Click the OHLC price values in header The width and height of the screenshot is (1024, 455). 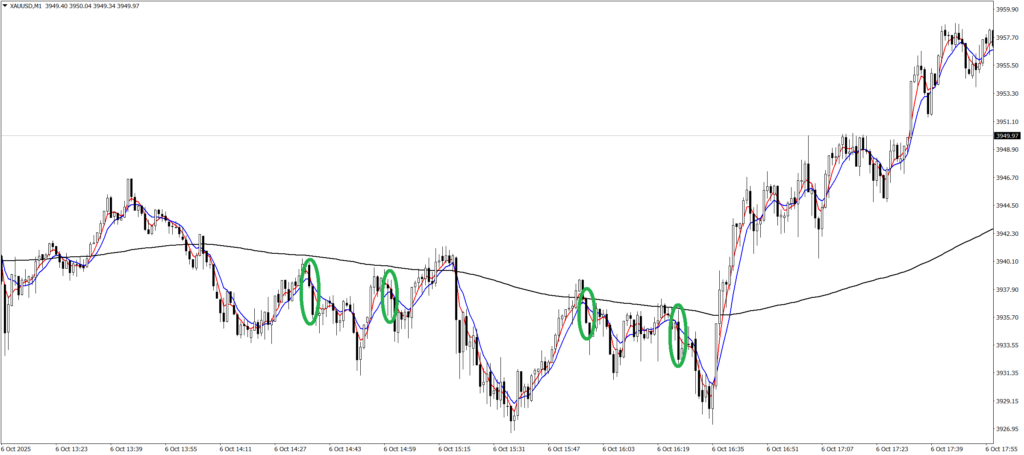point(104,6)
